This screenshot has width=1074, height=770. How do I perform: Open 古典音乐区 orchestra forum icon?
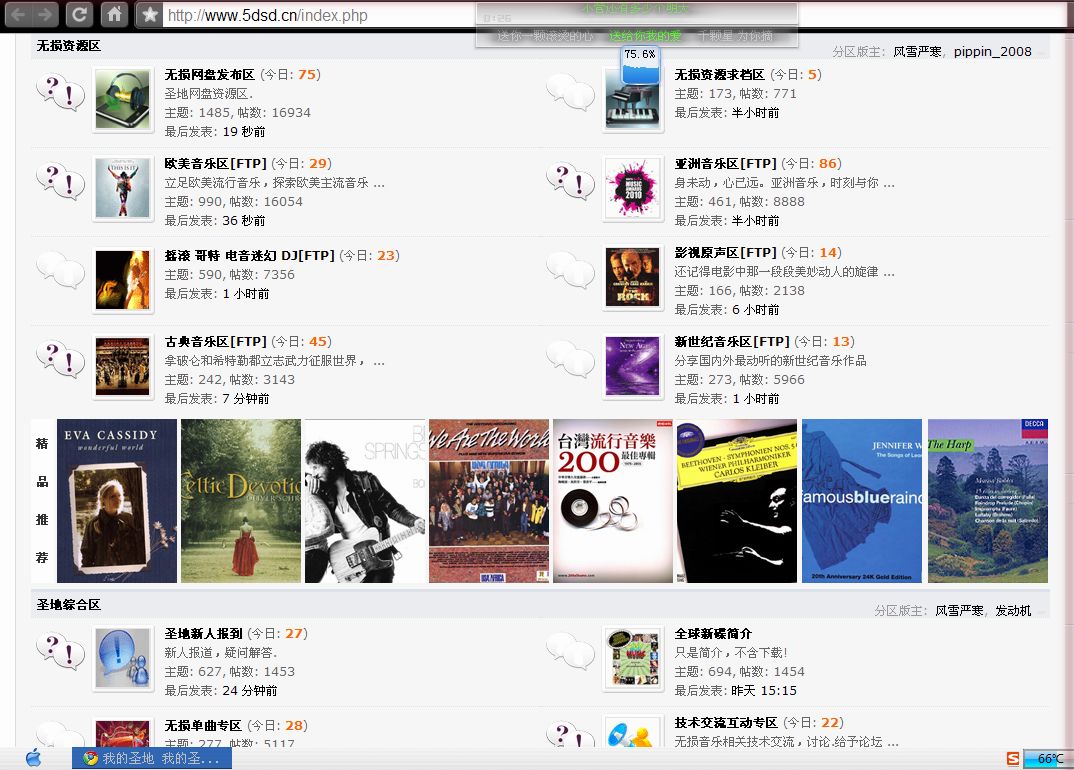coord(123,367)
